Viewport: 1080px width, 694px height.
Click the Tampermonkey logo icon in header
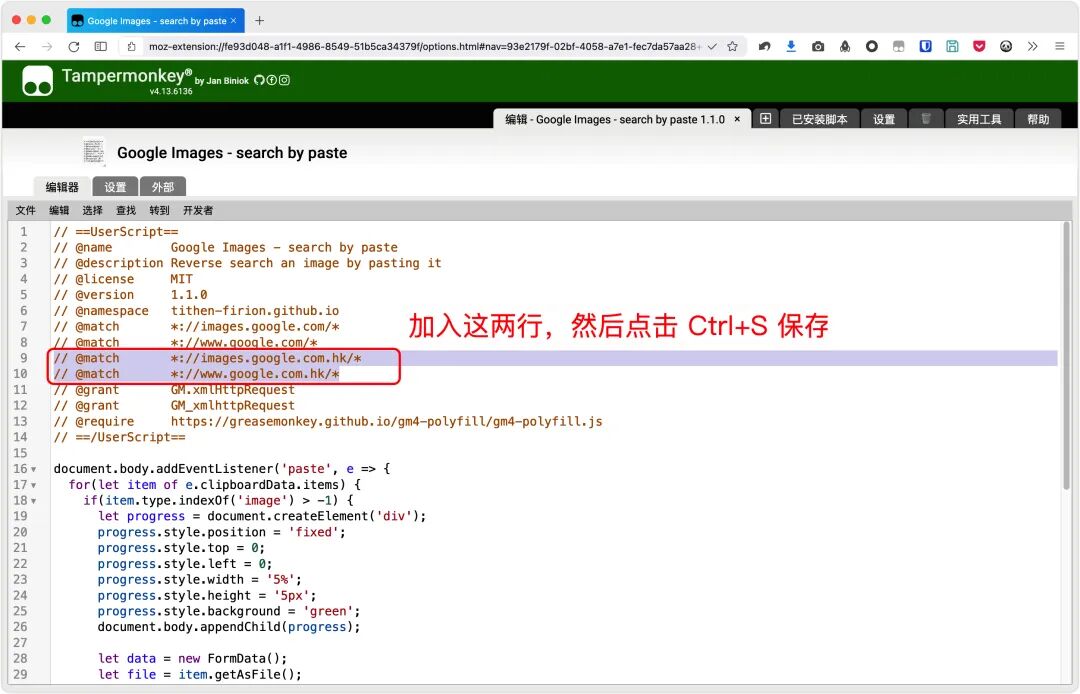(37, 81)
